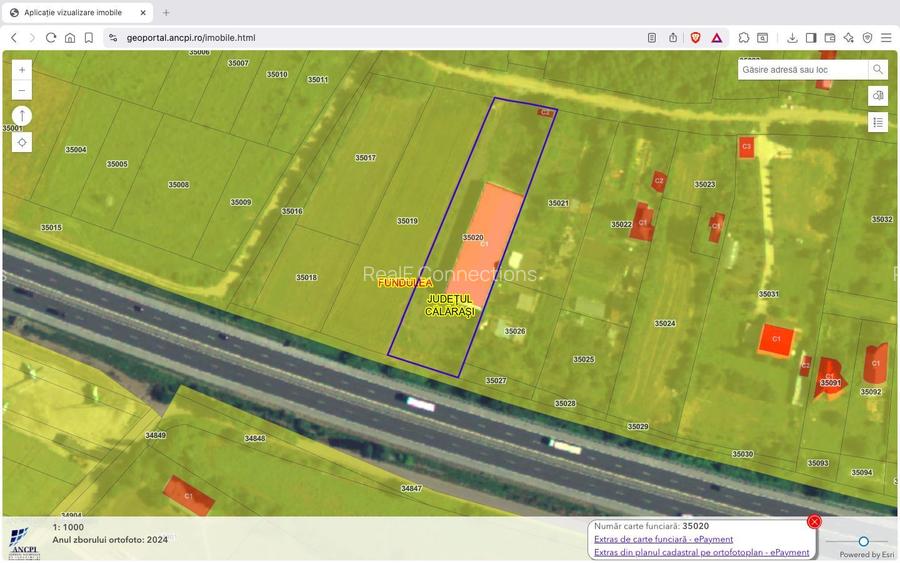Click the layer transparency slider handle
The image size is (900, 563).
click(863, 541)
